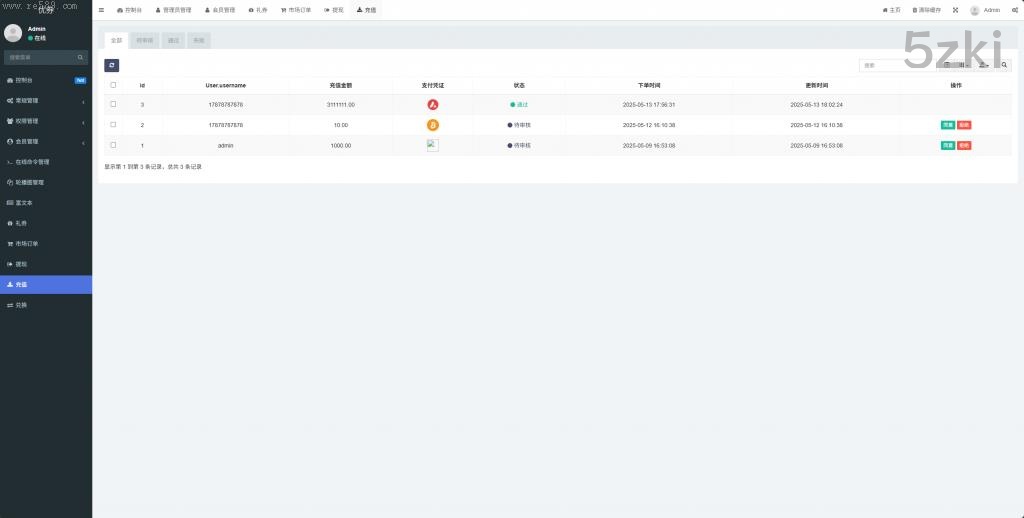Click the broken payment image in admin row

(433, 145)
